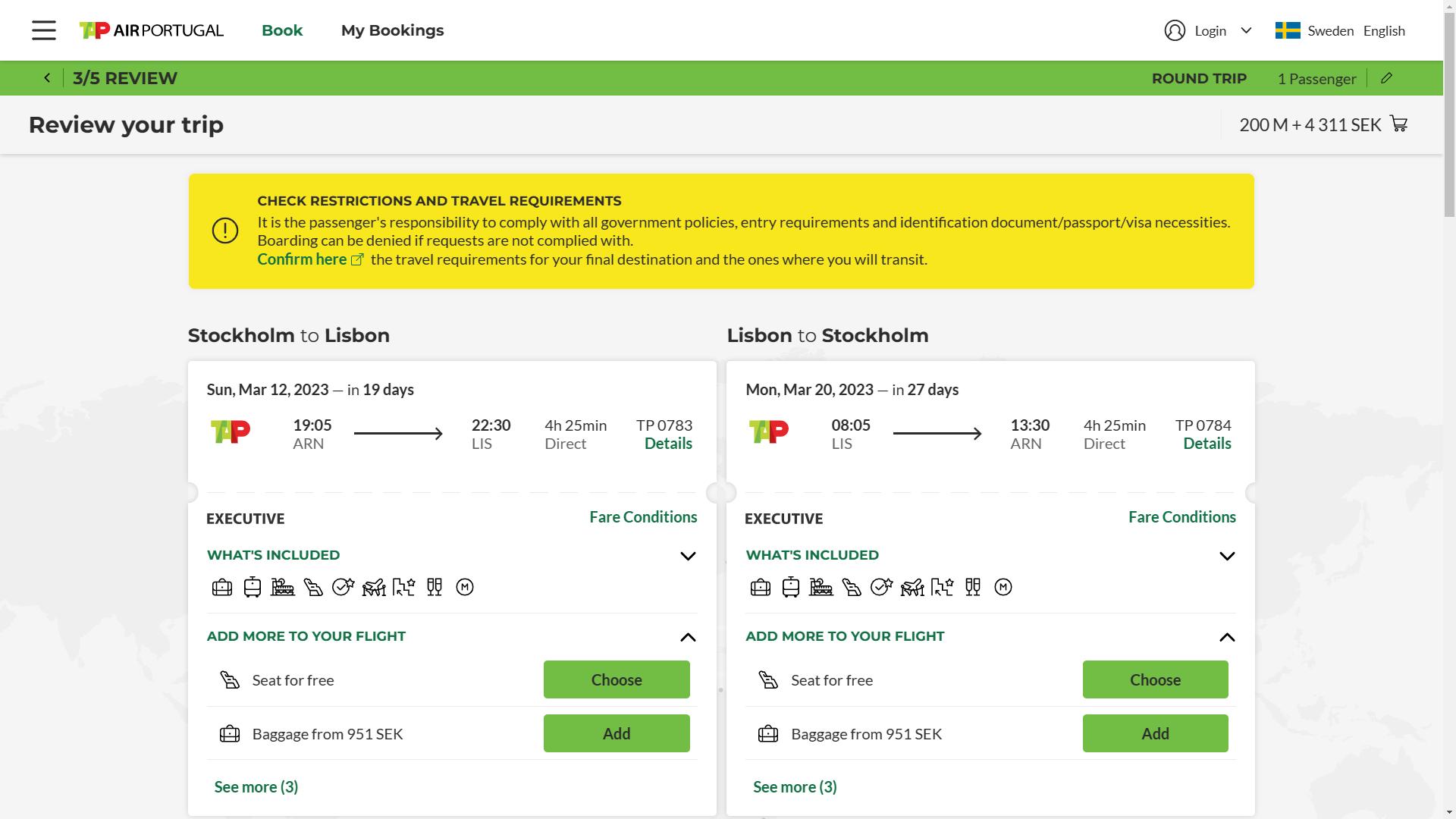Click the miles (M) icon on outbound flight
1456x819 pixels.
pyautogui.click(x=465, y=587)
